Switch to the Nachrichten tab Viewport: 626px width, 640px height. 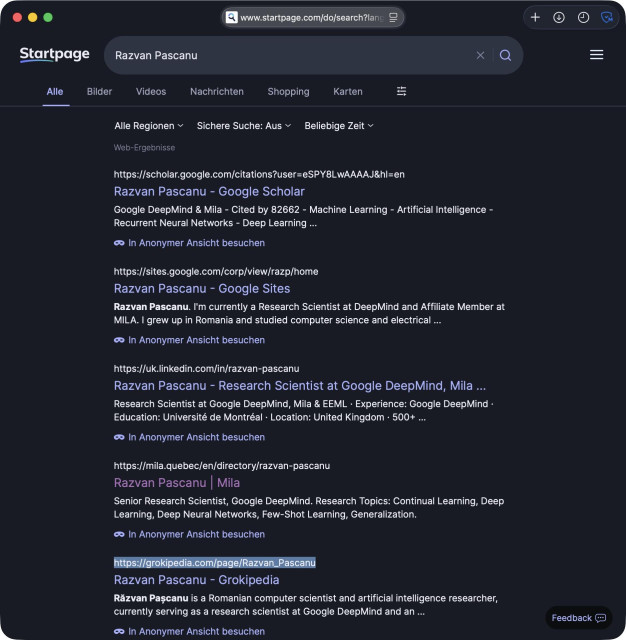click(x=217, y=91)
